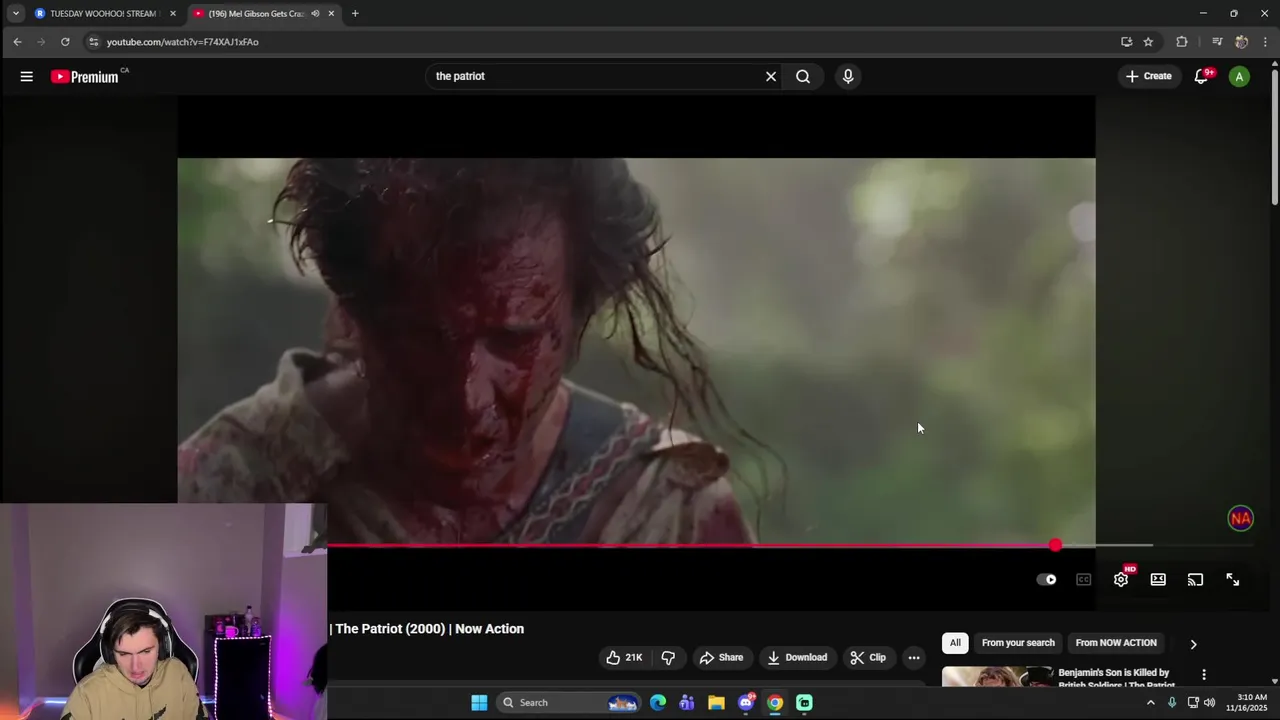
Task: Clear the search text with the X
Action: pyautogui.click(x=771, y=76)
